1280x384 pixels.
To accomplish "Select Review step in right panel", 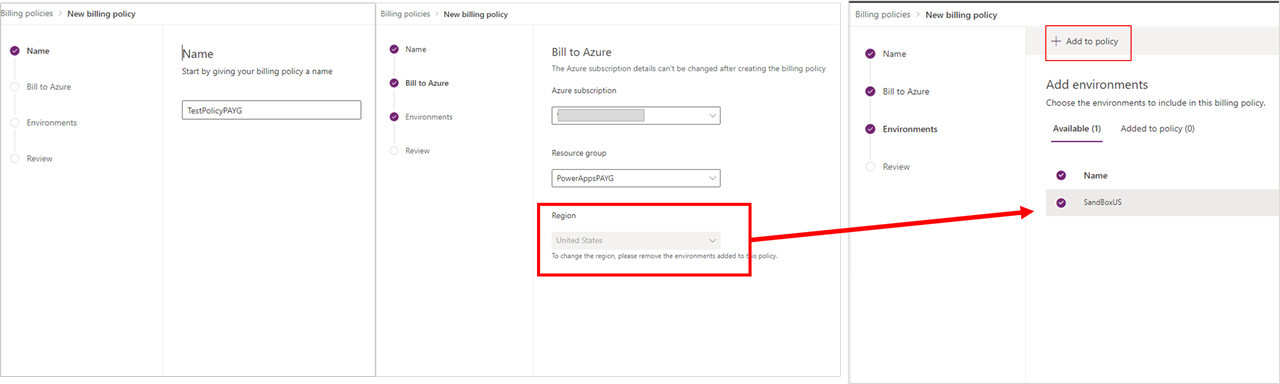I will (x=895, y=167).
